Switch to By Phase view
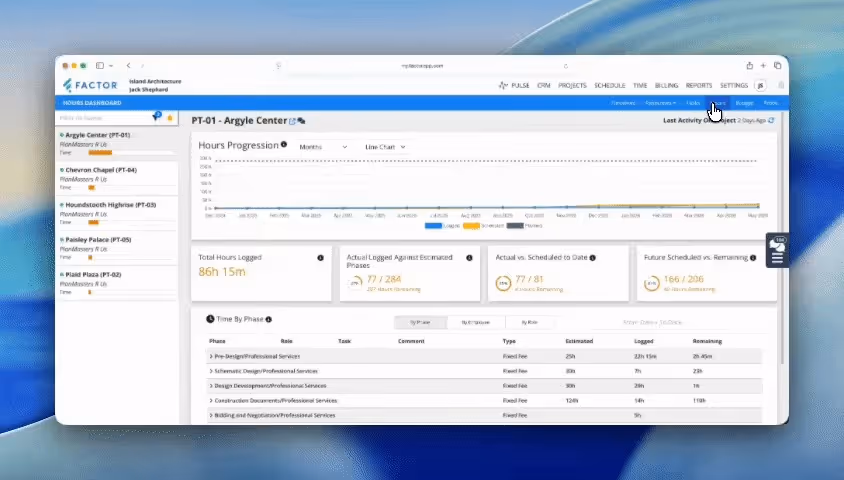This screenshot has width=844, height=480. (x=420, y=322)
